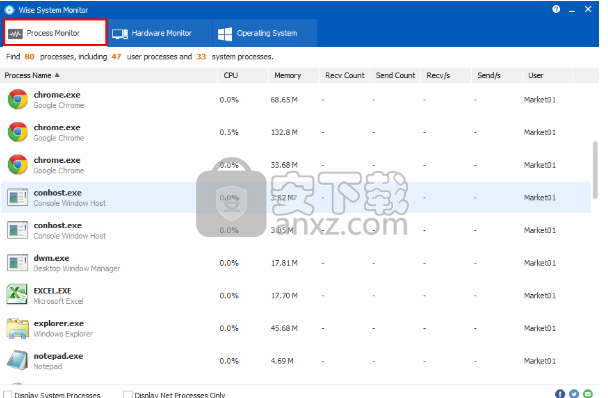Select the EXCEL.EXE process name
The width and height of the screenshot is (608, 398).
point(52,291)
